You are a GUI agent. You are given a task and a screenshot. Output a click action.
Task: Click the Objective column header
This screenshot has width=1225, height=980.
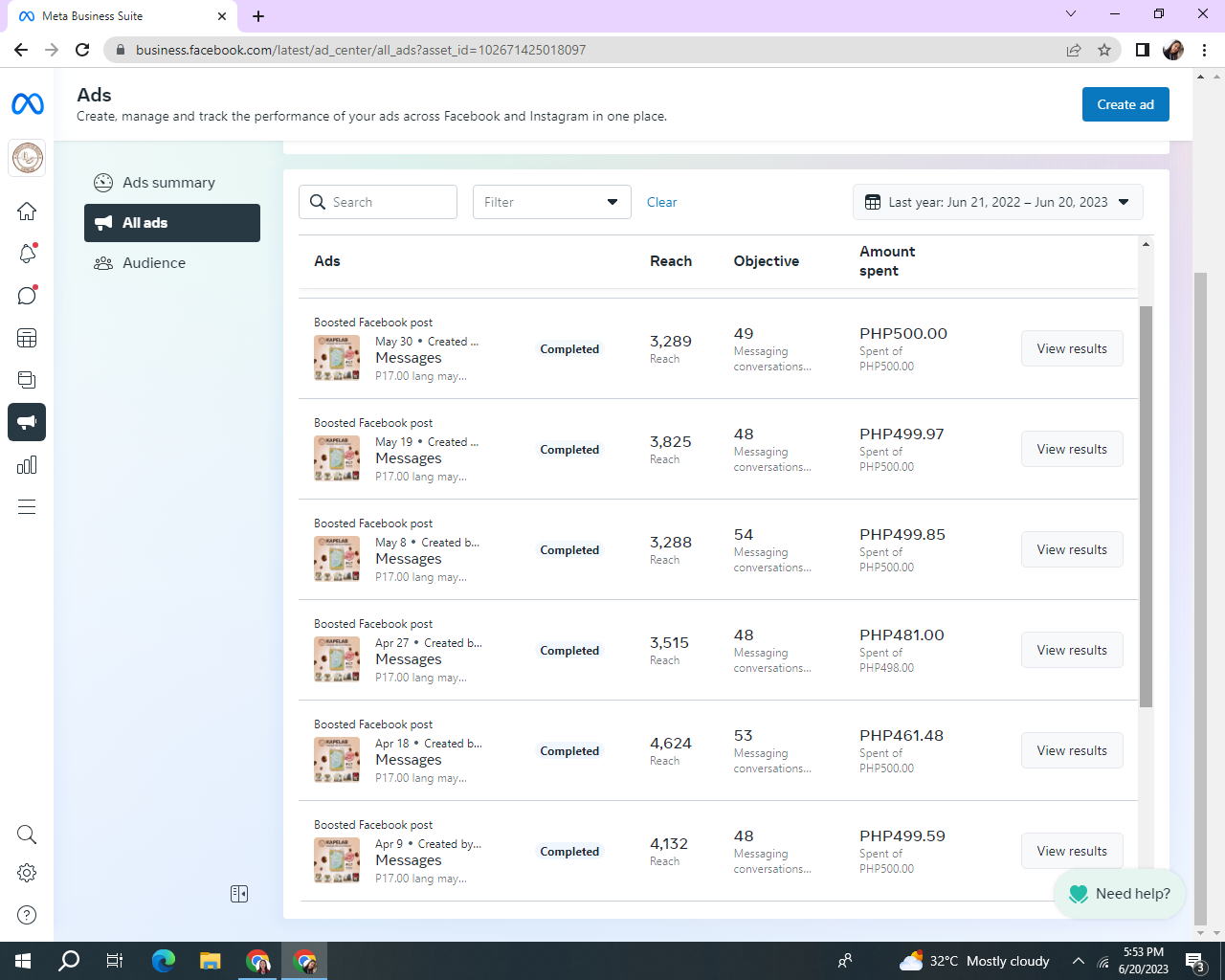pyautogui.click(x=767, y=261)
